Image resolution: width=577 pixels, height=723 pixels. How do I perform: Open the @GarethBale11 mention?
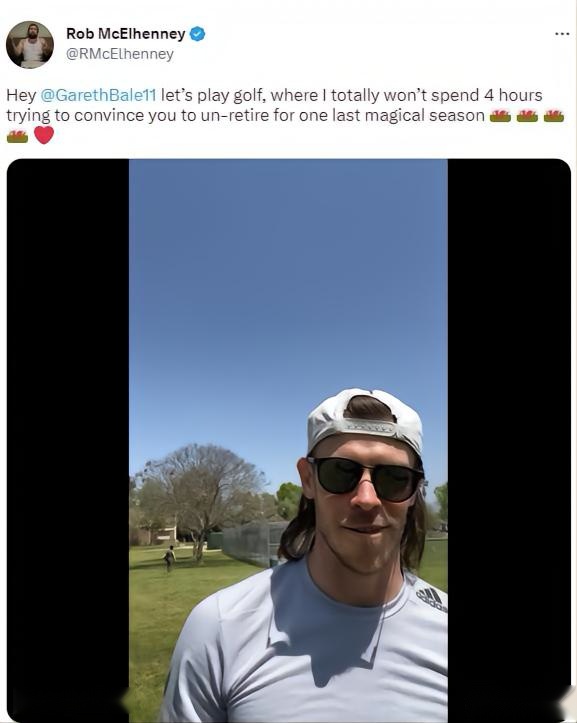click(98, 95)
